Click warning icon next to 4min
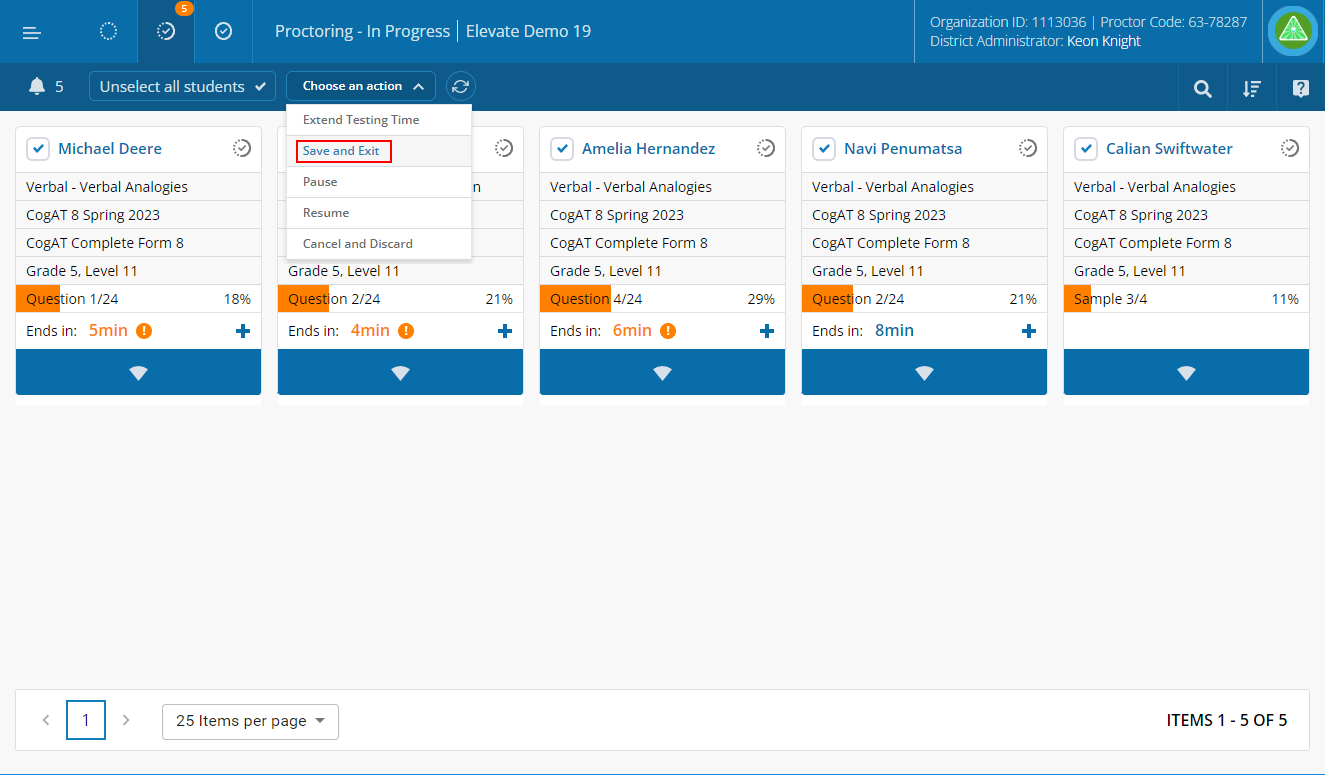 coord(406,331)
